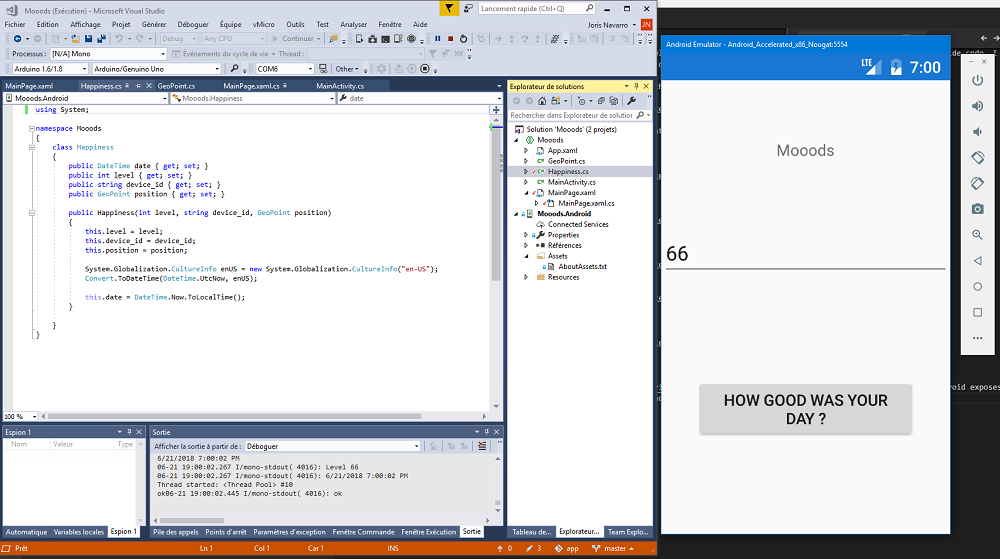Power off the Android emulator

(x=977, y=80)
